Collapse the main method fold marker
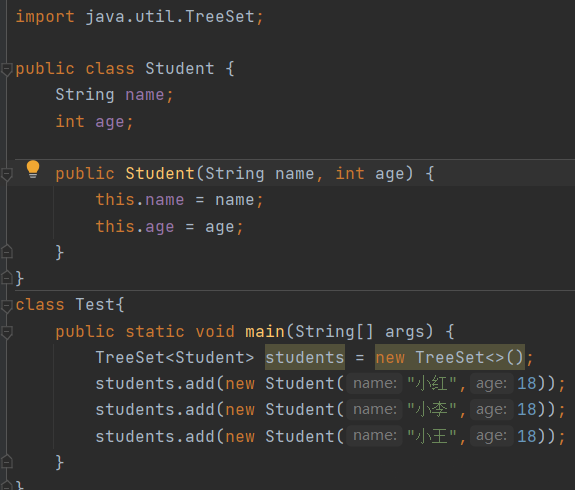Image resolution: width=575 pixels, height=490 pixels. click(x=7, y=332)
